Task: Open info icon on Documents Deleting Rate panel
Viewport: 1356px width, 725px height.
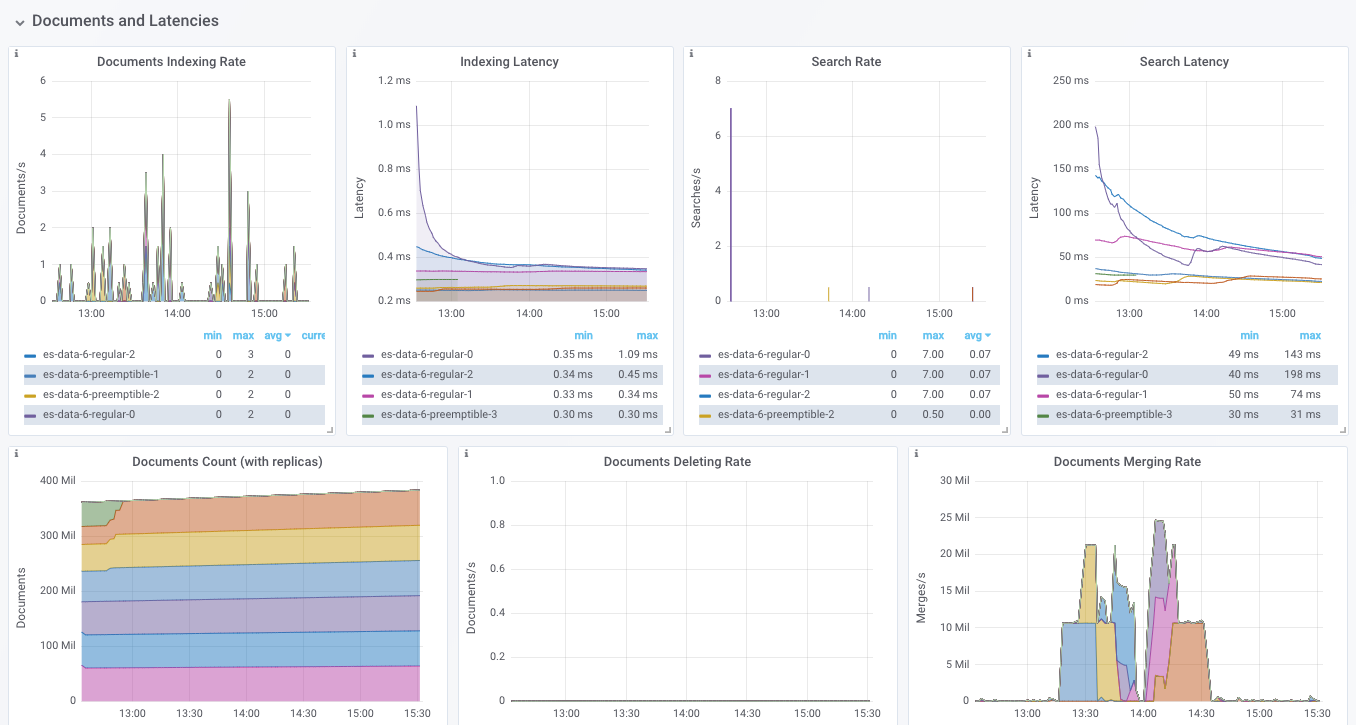Action: pos(466,453)
